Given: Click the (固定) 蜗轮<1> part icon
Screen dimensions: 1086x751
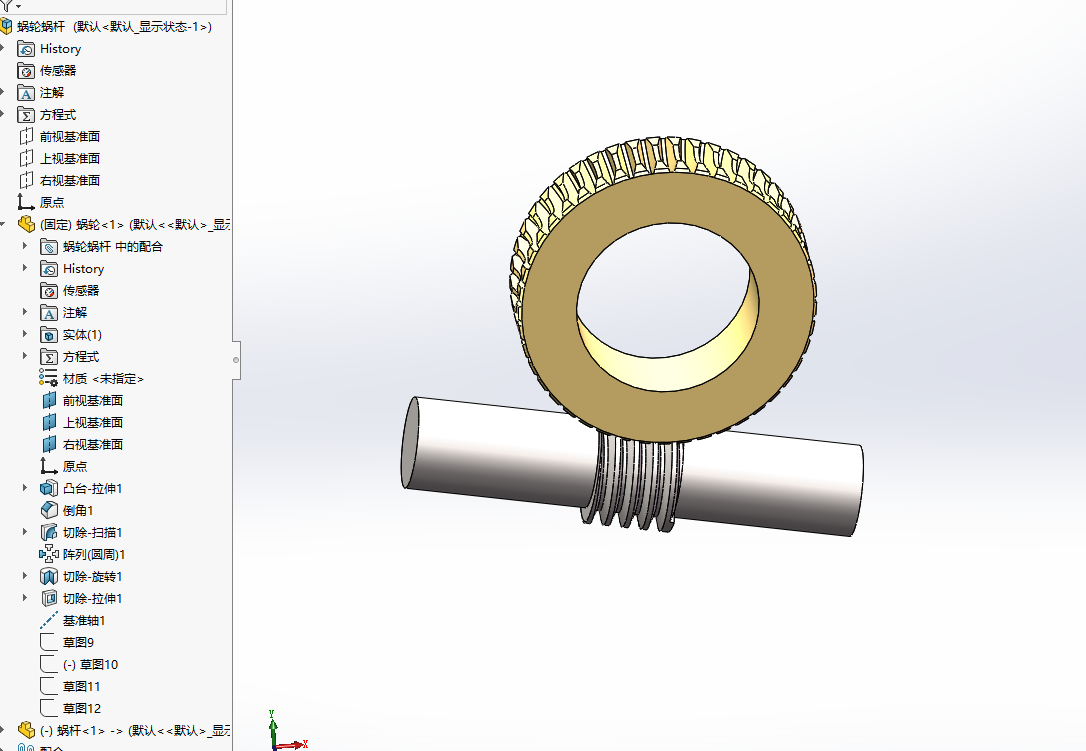Looking at the screenshot, I should tap(26, 224).
